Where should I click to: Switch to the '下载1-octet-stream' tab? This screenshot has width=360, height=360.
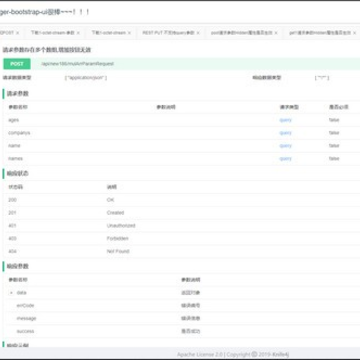[x=109, y=33]
